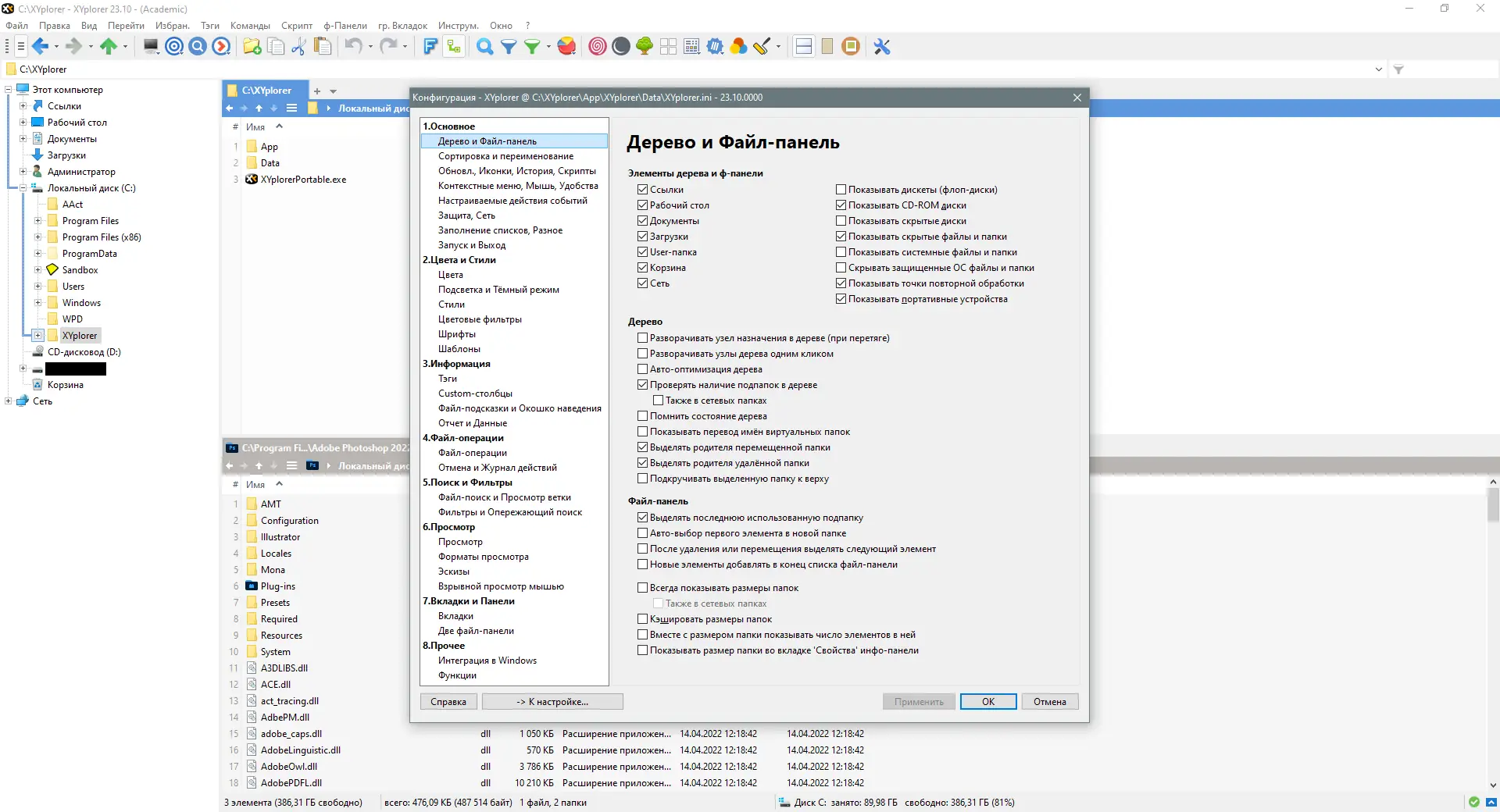Click the green tree icon in the toolbar
Viewport: 1500px width, 812px height.
645,47
